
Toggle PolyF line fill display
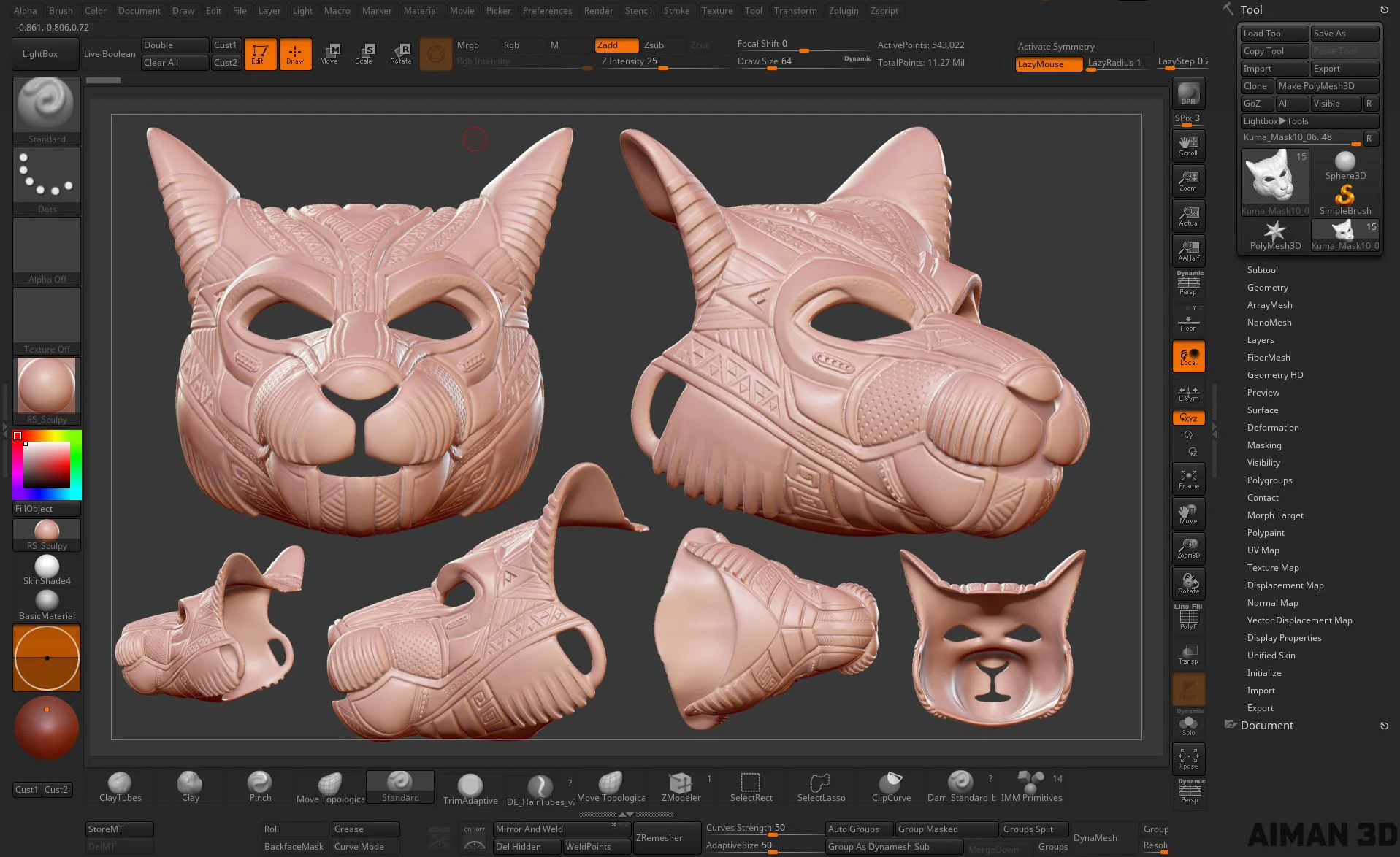1188,618
